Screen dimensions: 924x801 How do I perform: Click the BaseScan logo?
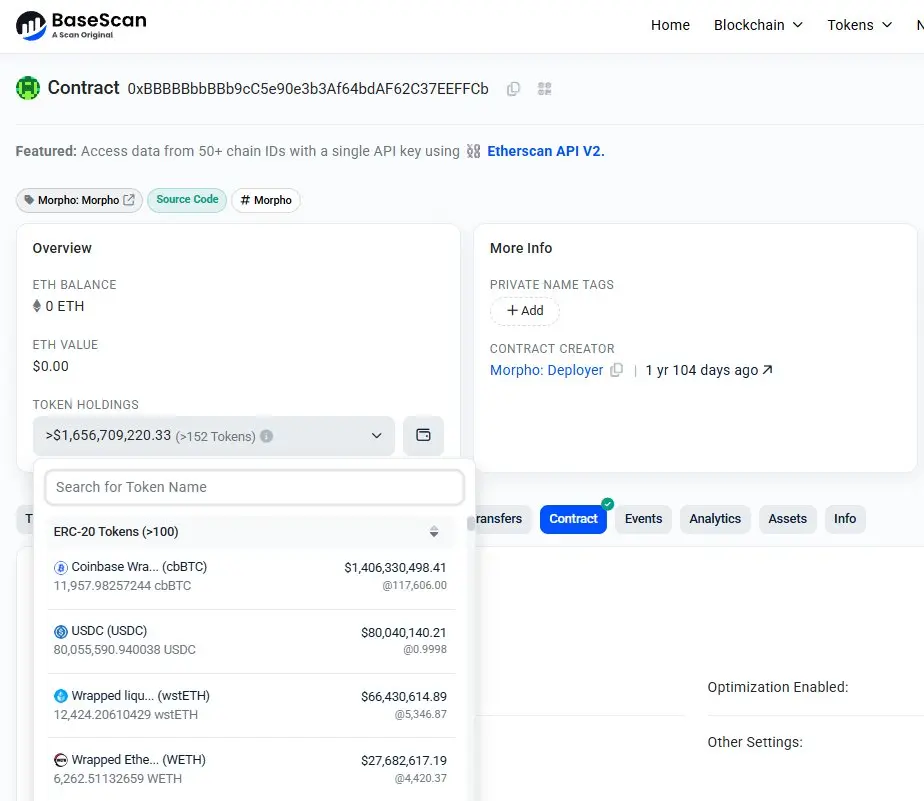[81, 26]
